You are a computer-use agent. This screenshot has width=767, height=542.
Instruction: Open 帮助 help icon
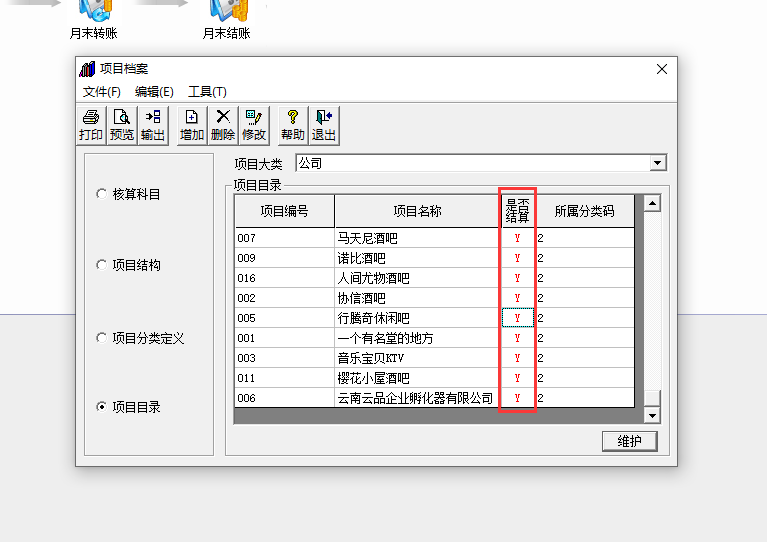tap(293, 125)
